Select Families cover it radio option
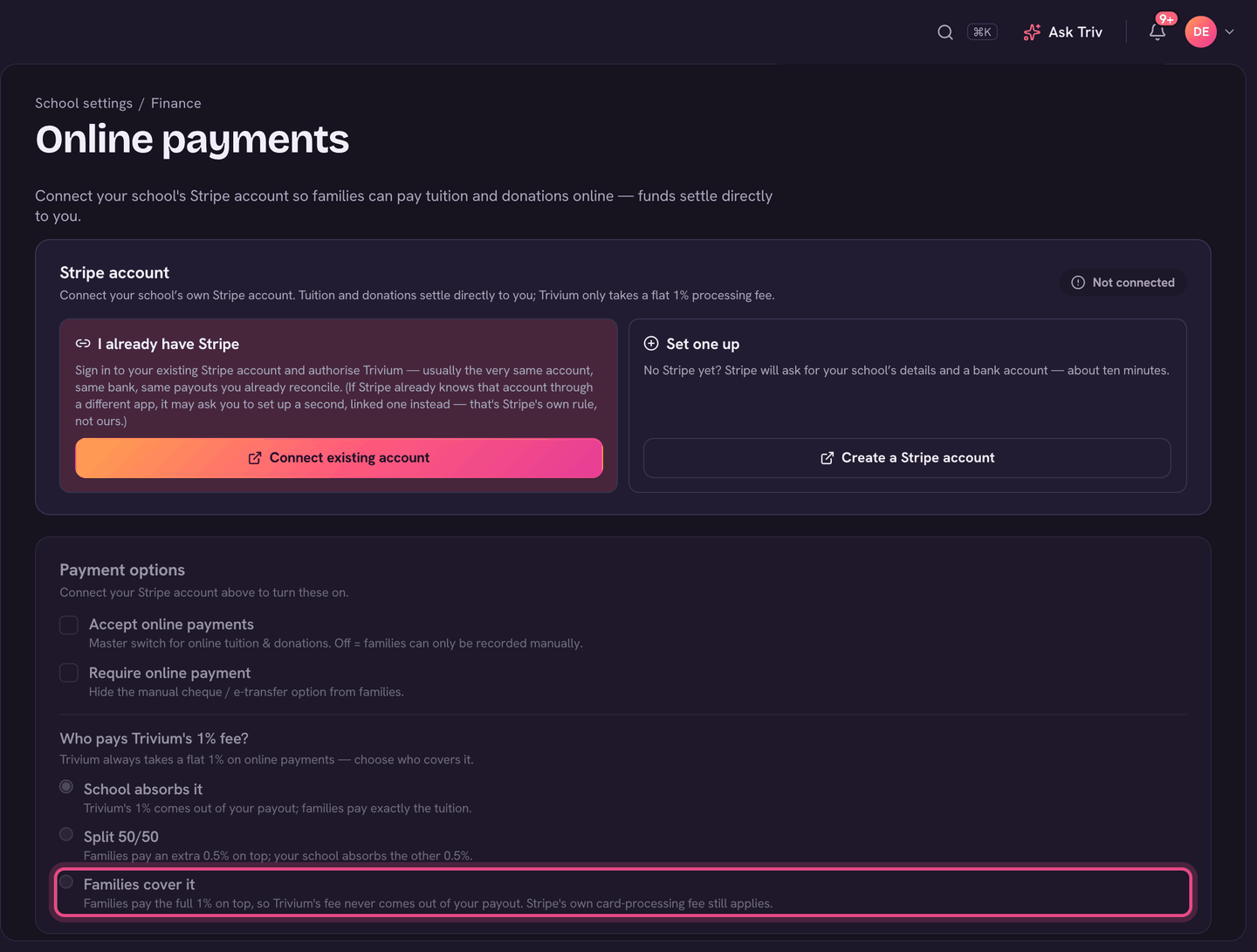Image resolution: width=1257 pixels, height=952 pixels. pos(66,882)
